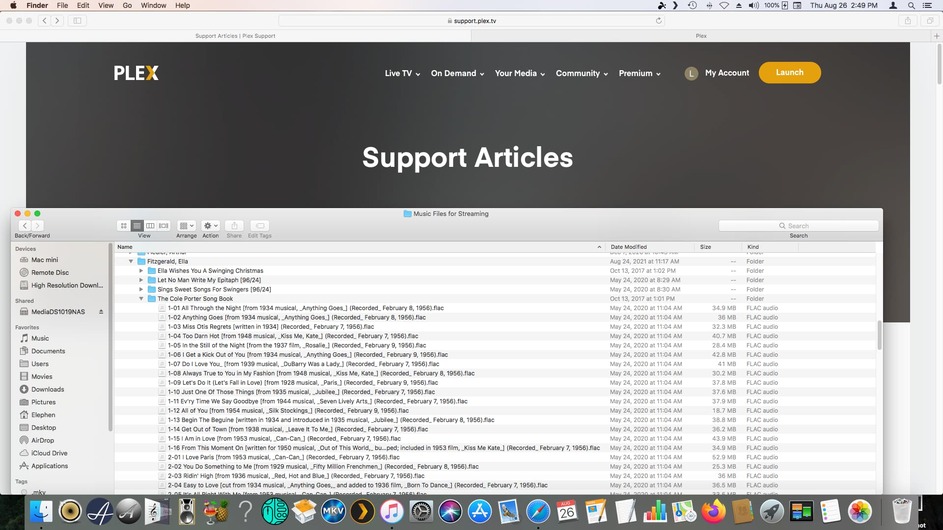Click the Launch button on Plex page
This screenshot has width=943, height=530.
click(790, 72)
